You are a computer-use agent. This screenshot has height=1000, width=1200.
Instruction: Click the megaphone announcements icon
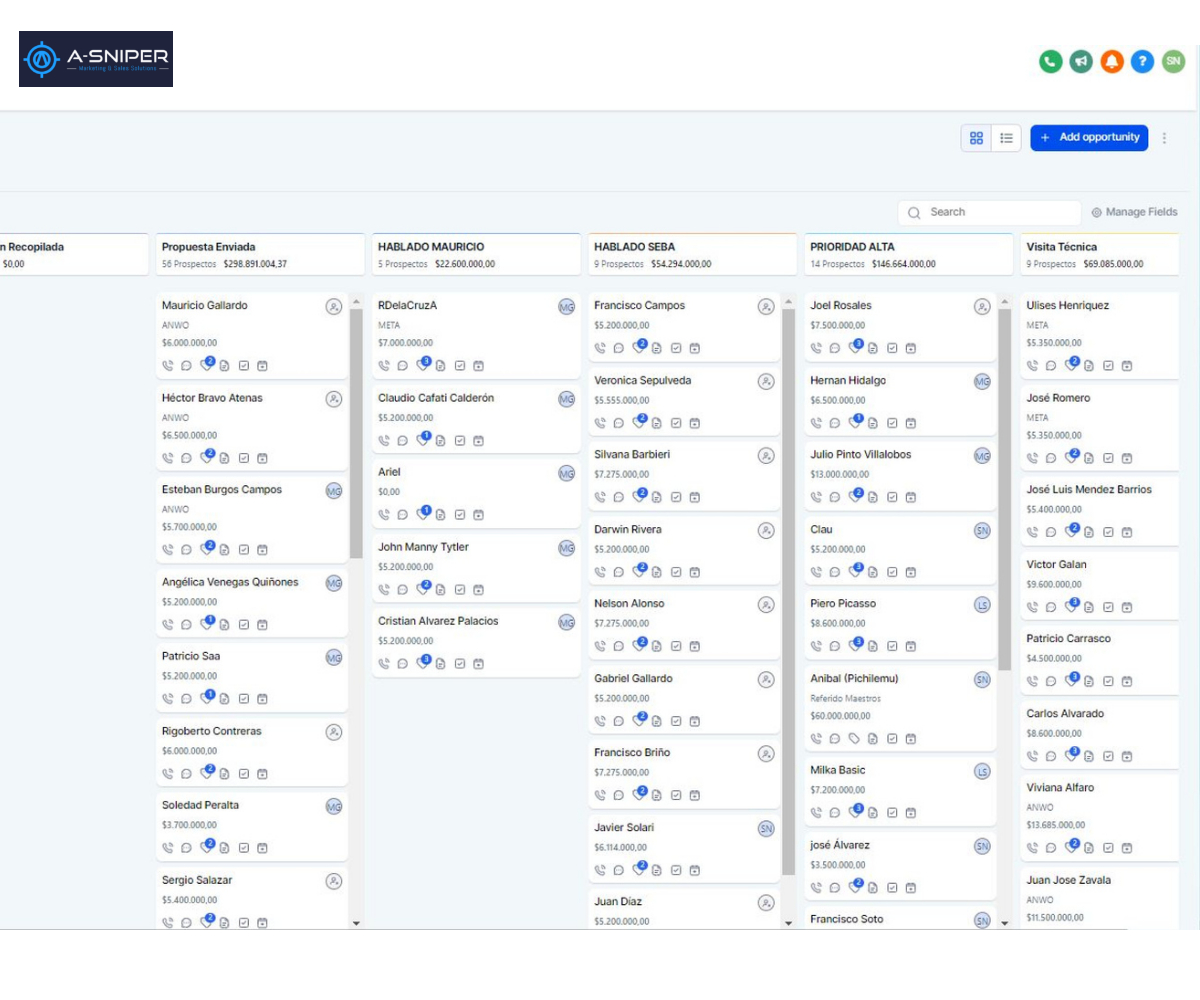(x=1080, y=61)
